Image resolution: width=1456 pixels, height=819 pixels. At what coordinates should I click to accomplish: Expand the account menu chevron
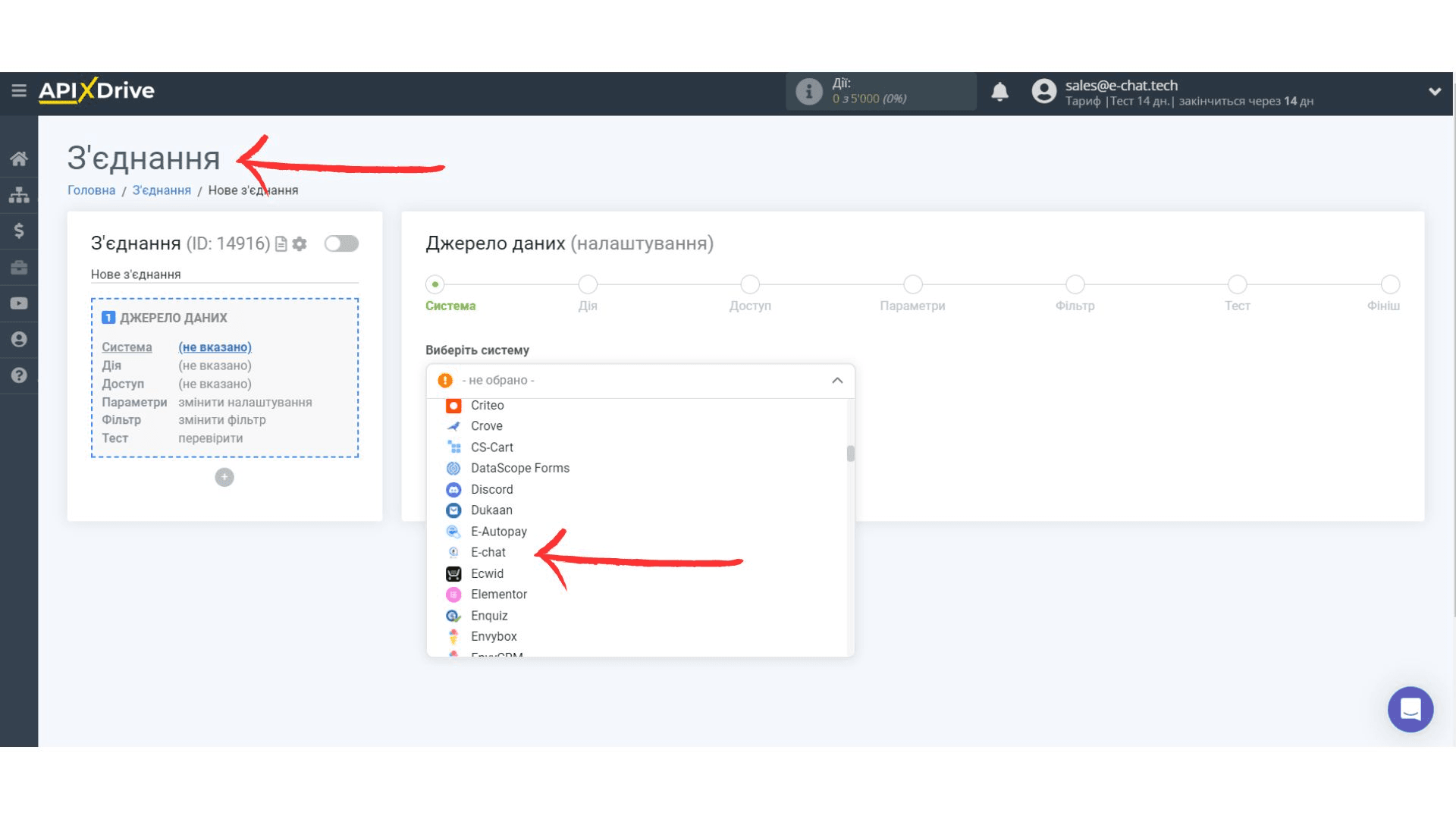[1434, 91]
